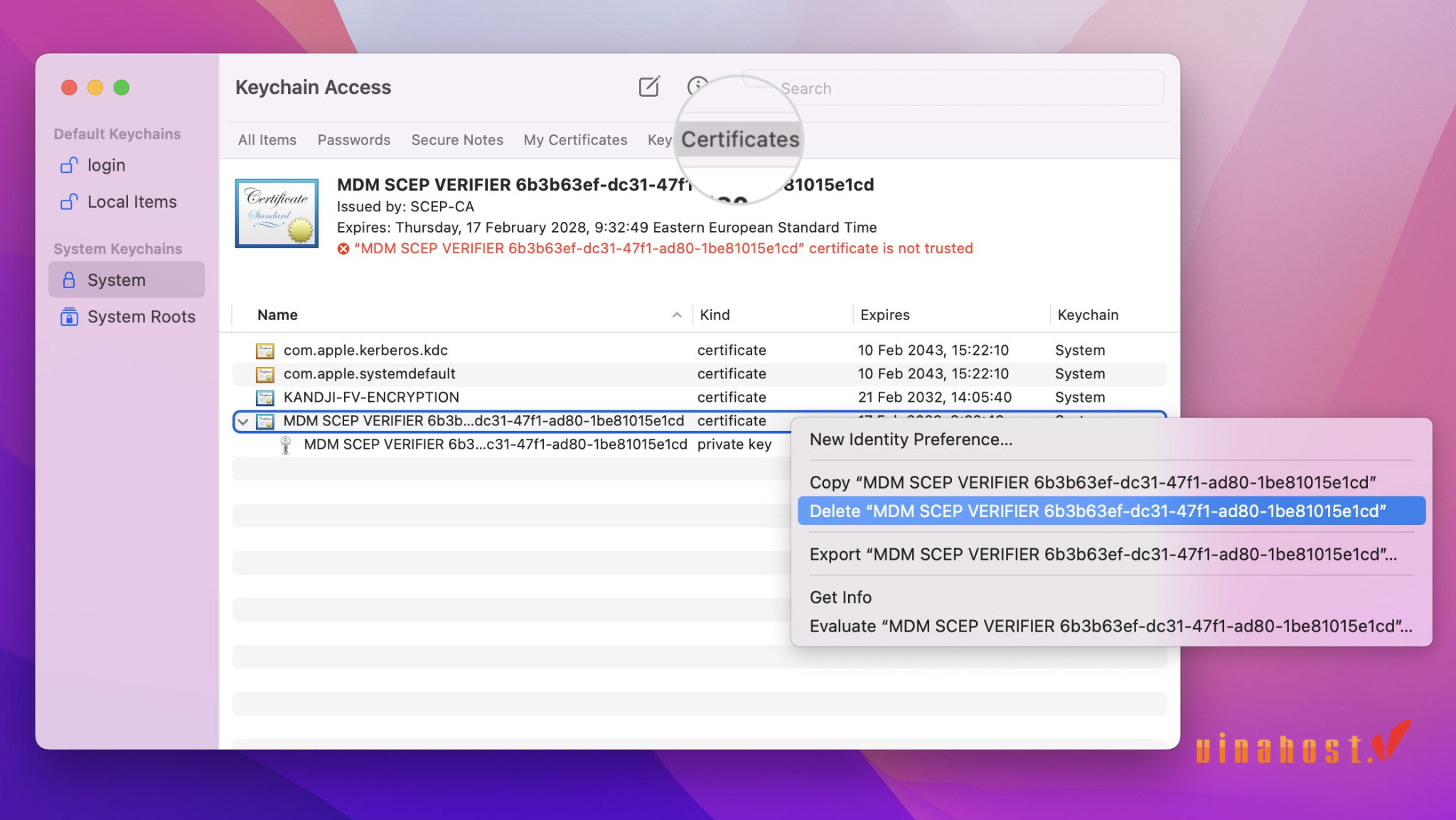Viewport: 1456px width, 820px height.
Task: Select the com.apple.systemdefault row
Action: [700, 374]
